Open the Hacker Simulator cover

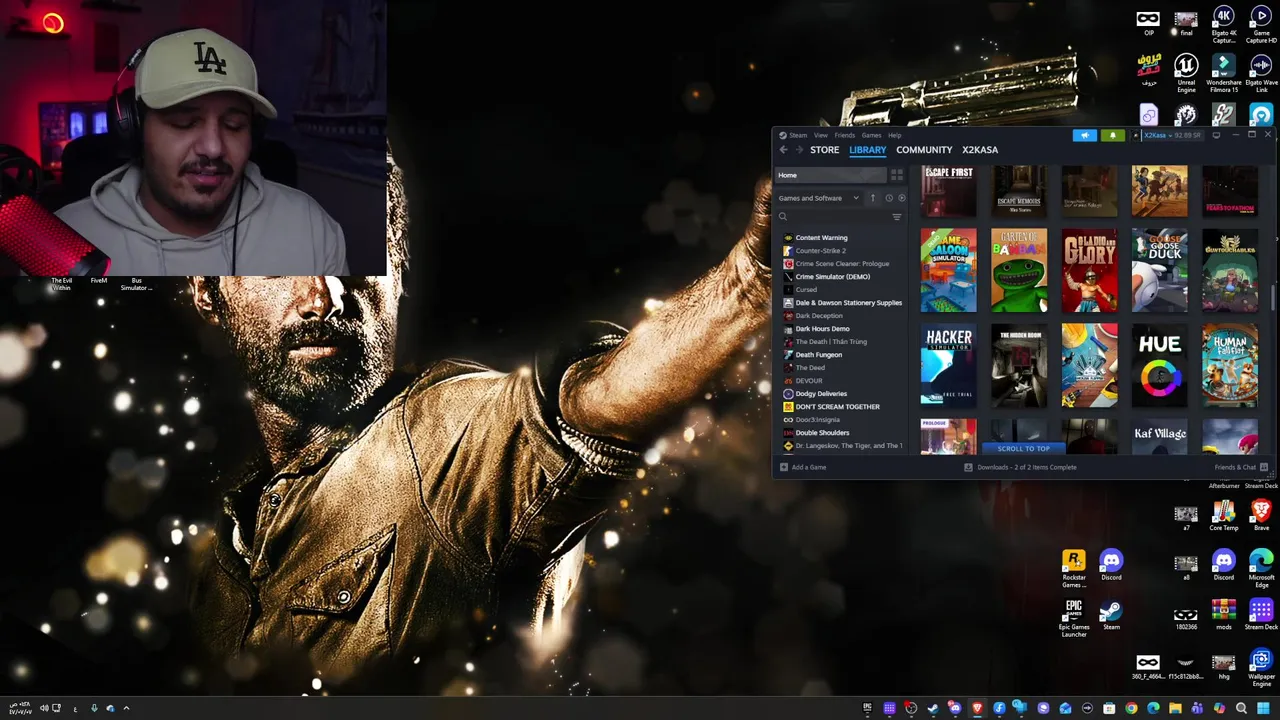tap(948, 365)
